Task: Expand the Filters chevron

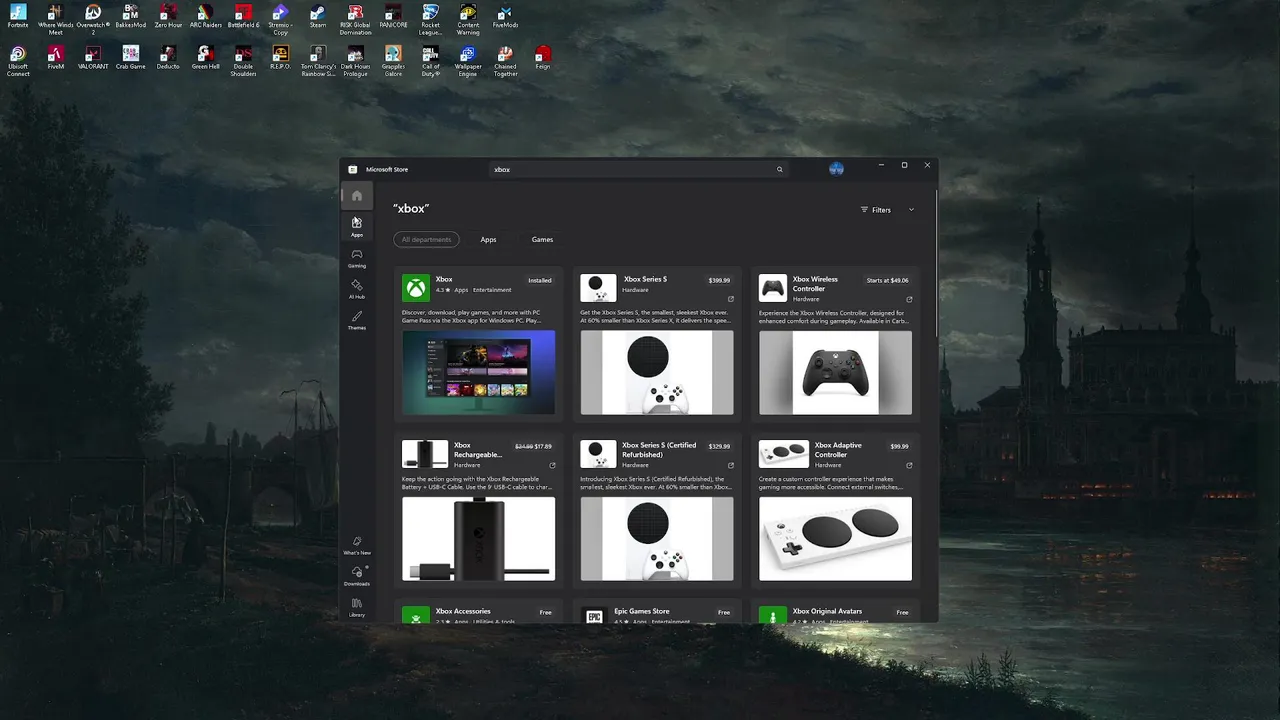Action: [x=911, y=210]
